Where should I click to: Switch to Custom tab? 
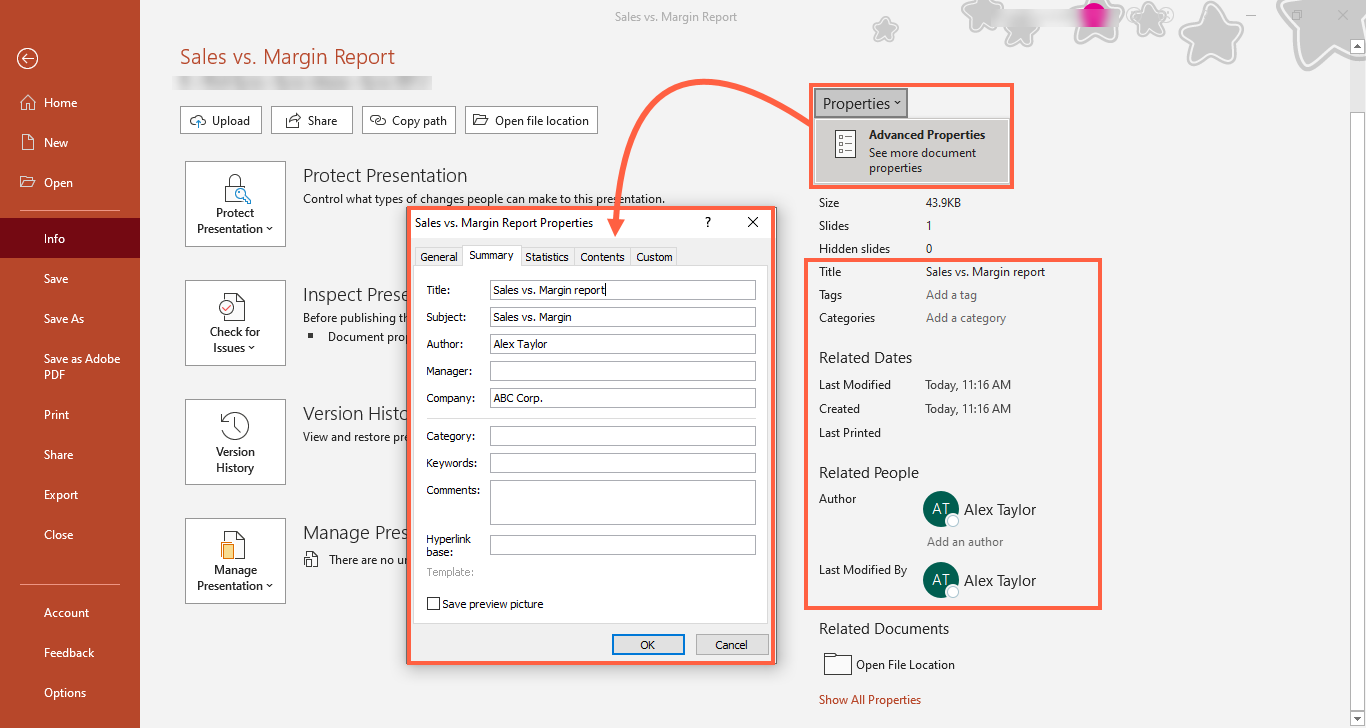(654, 257)
